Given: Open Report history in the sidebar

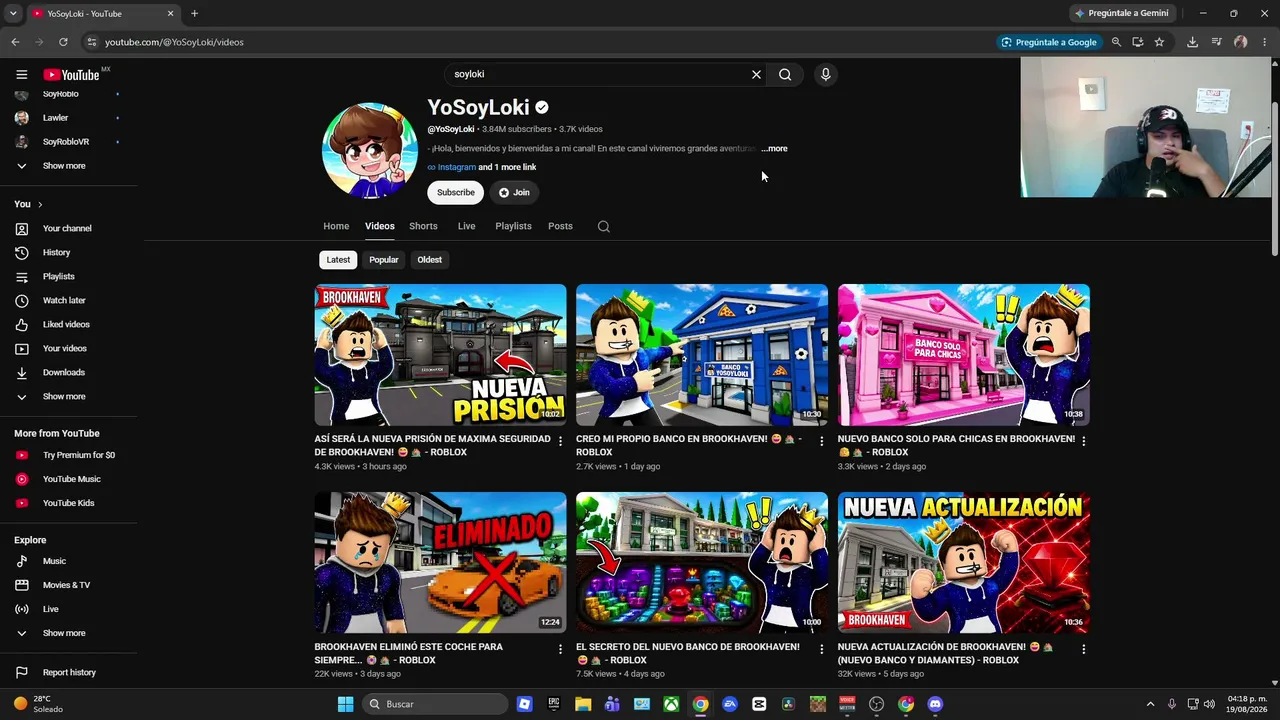Looking at the screenshot, I should 69,672.
